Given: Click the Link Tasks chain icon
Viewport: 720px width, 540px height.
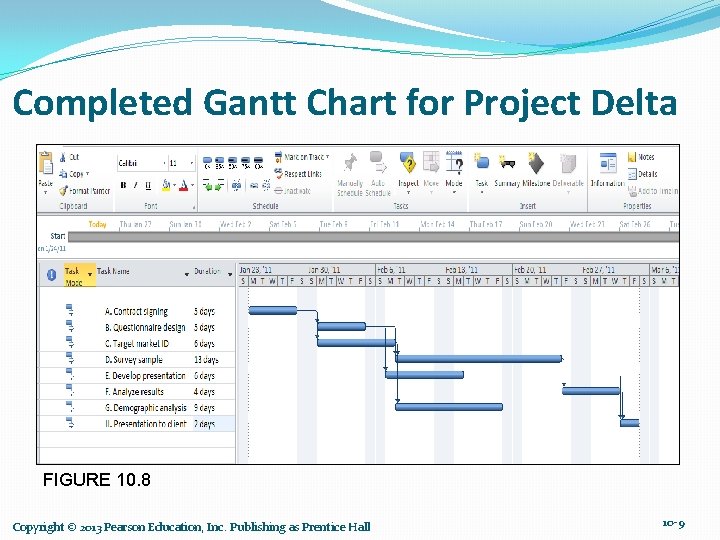Looking at the screenshot, I should (x=254, y=186).
